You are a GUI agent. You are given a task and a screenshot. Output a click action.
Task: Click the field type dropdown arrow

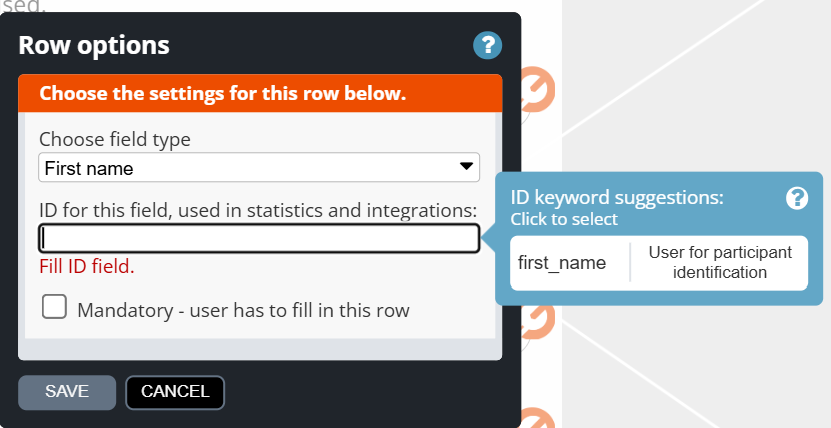[x=466, y=167]
